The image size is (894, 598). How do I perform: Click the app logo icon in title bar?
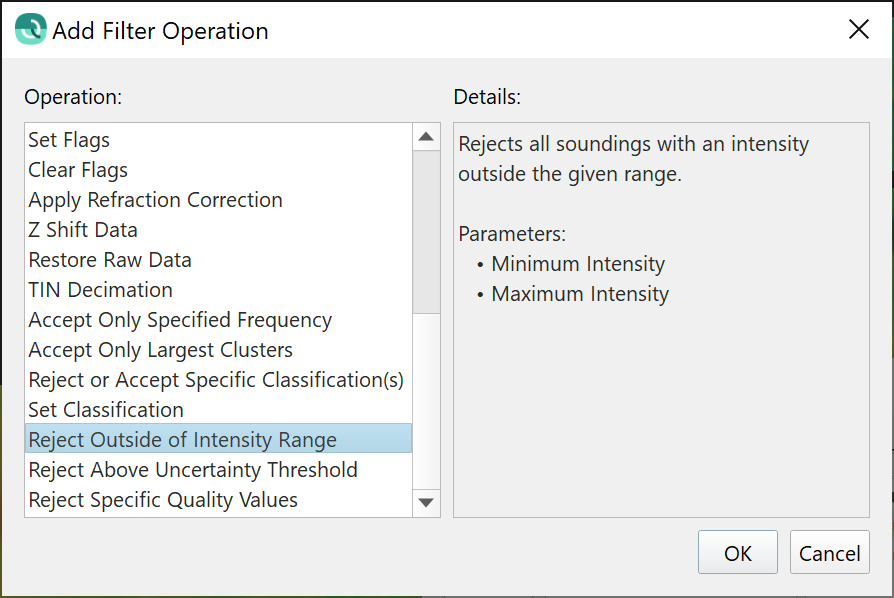[x=30, y=29]
